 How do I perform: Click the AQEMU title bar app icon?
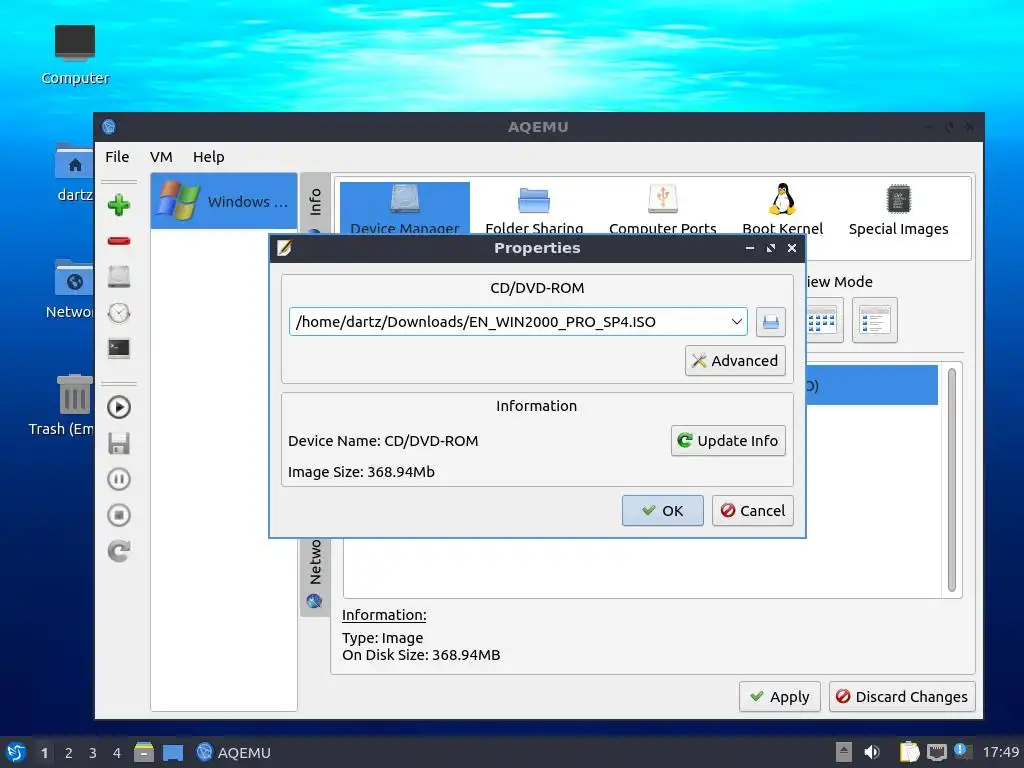tap(109, 127)
